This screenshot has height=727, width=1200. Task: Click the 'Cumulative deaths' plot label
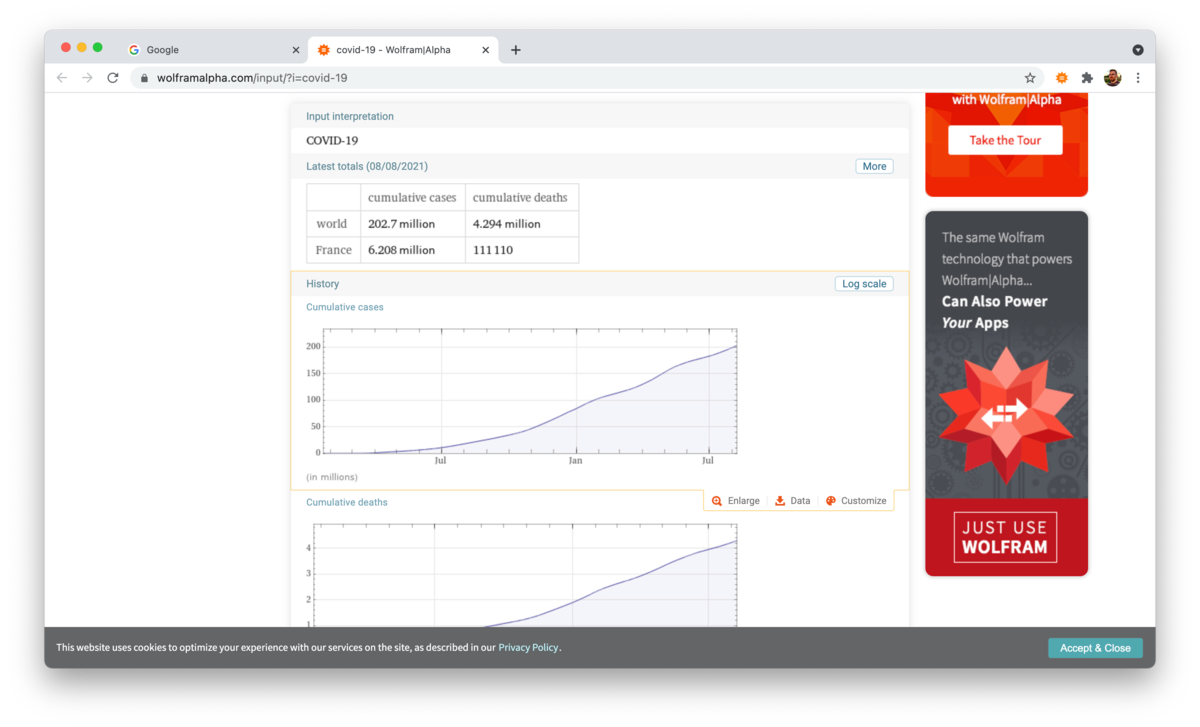coord(347,502)
